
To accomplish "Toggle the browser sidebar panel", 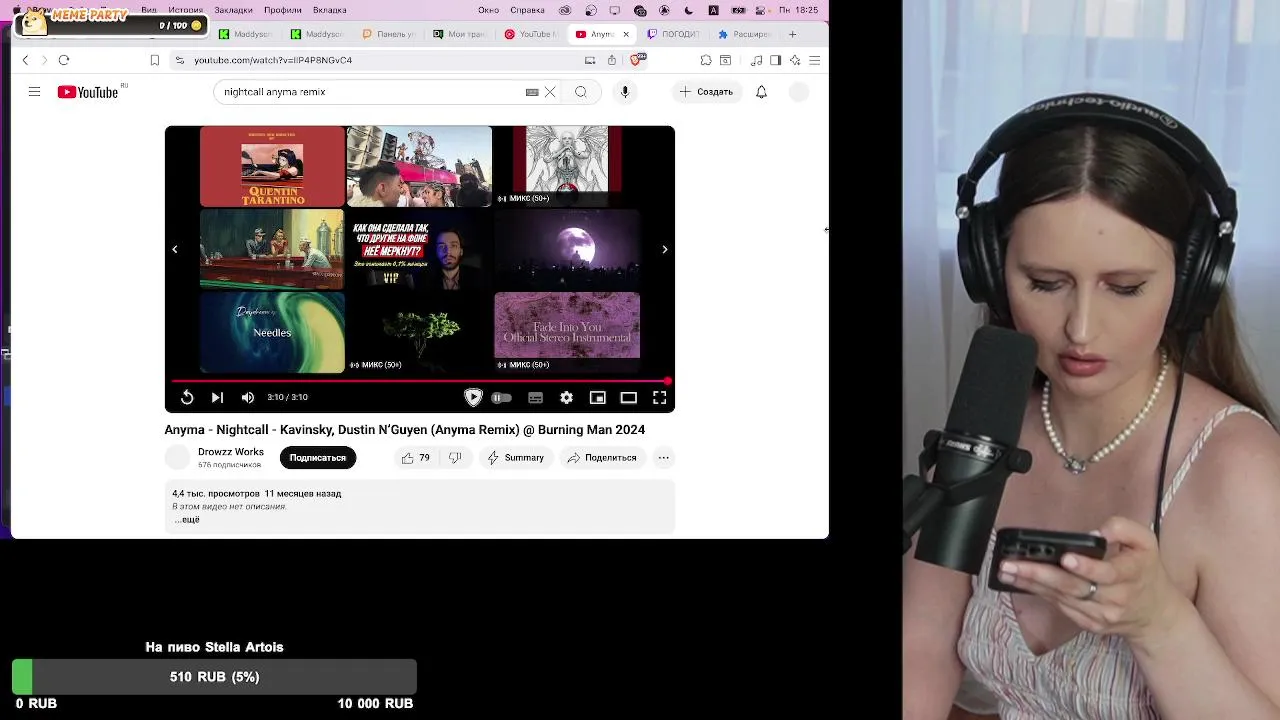I will coord(775,60).
